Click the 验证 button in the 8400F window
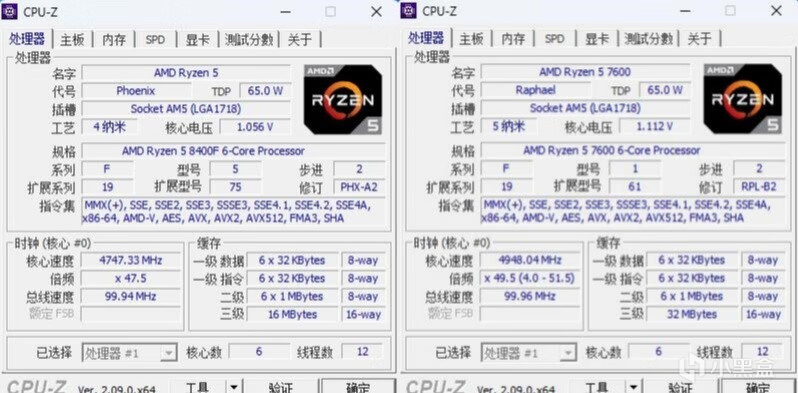Viewport: 798px width, 393px height. [x=280, y=386]
